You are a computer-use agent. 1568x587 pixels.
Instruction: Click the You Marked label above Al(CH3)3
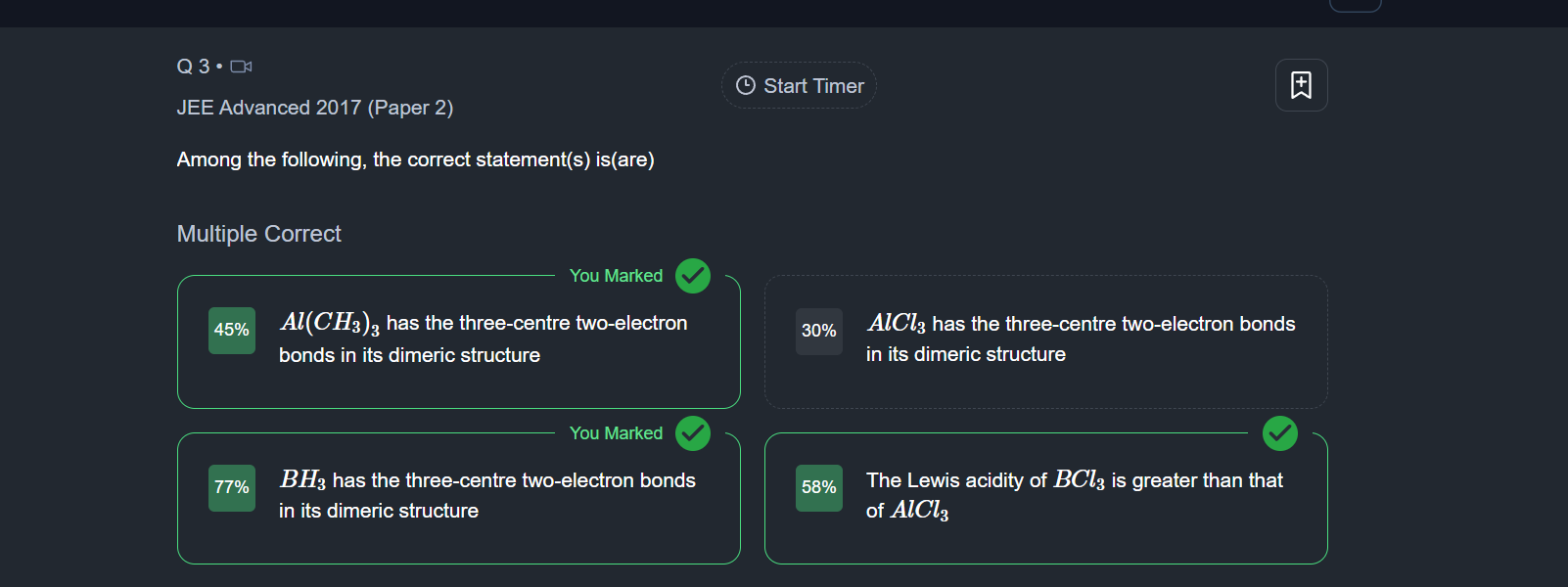tap(616, 276)
